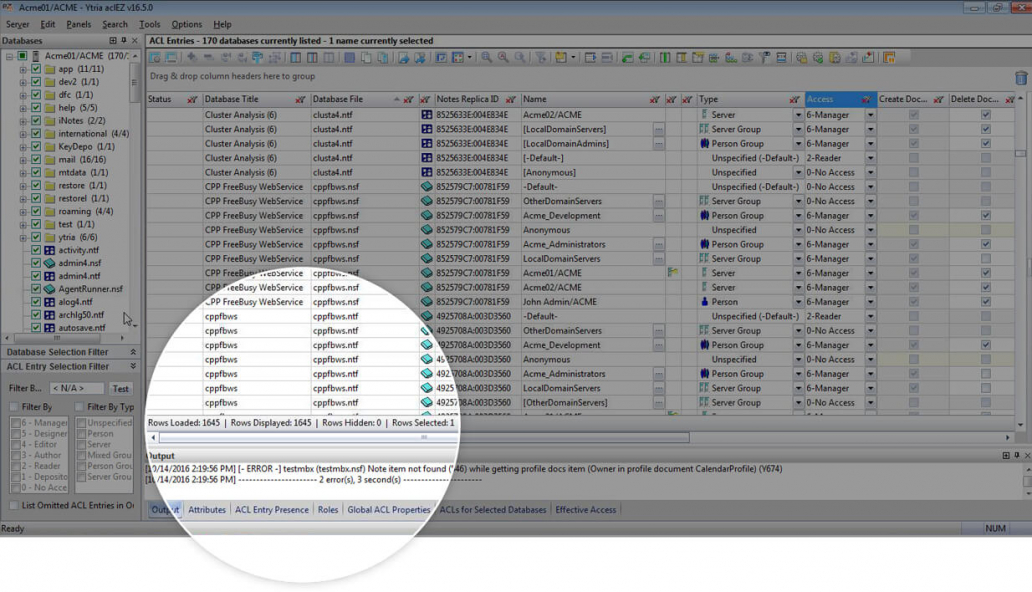Expand the ACL Entry Selection Filter section
Screen dimensions: 1032x592
(x=133, y=367)
